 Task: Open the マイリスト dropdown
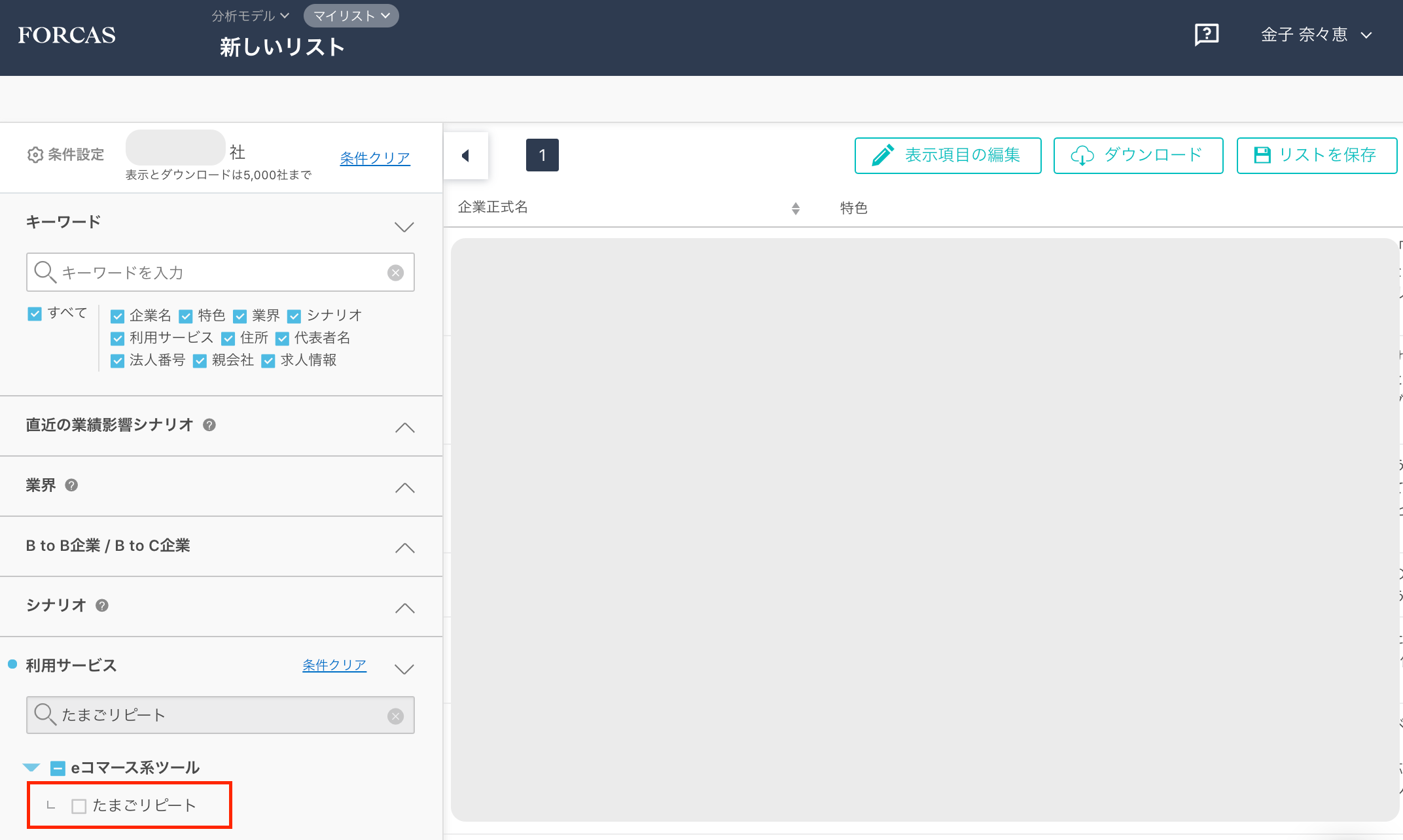pos(351,16)
